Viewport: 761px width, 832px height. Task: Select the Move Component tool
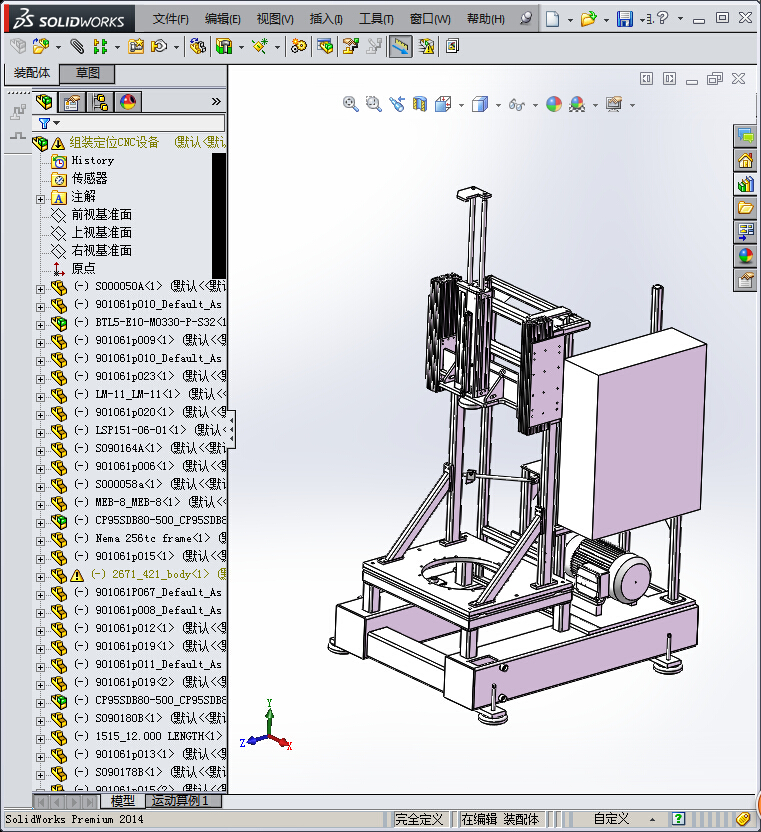click(x=159, y=47)
